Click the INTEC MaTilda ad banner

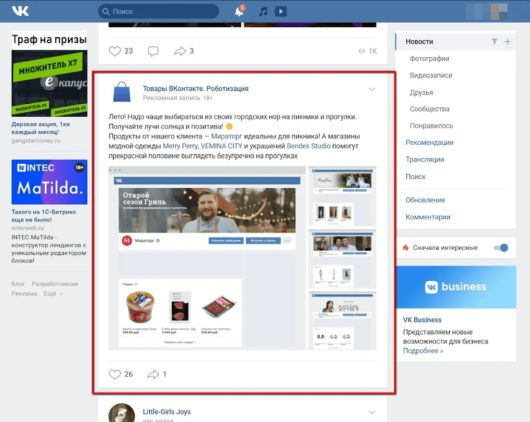tap(49, 182)
